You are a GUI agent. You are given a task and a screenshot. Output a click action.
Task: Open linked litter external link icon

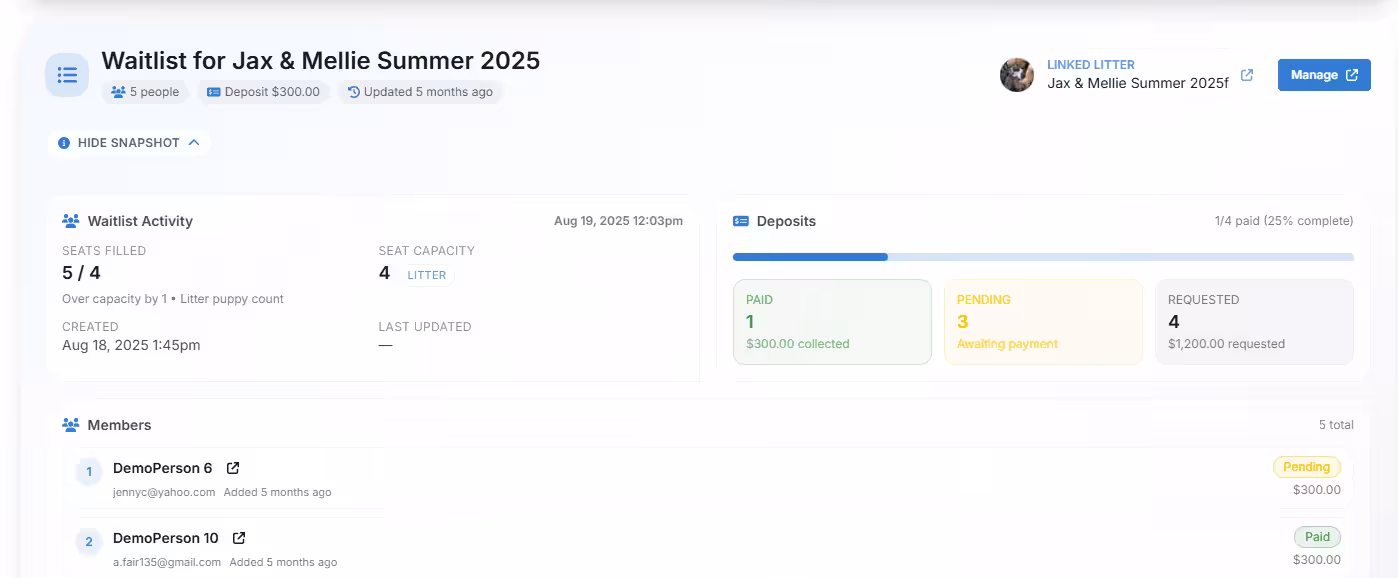point(1246,75)
